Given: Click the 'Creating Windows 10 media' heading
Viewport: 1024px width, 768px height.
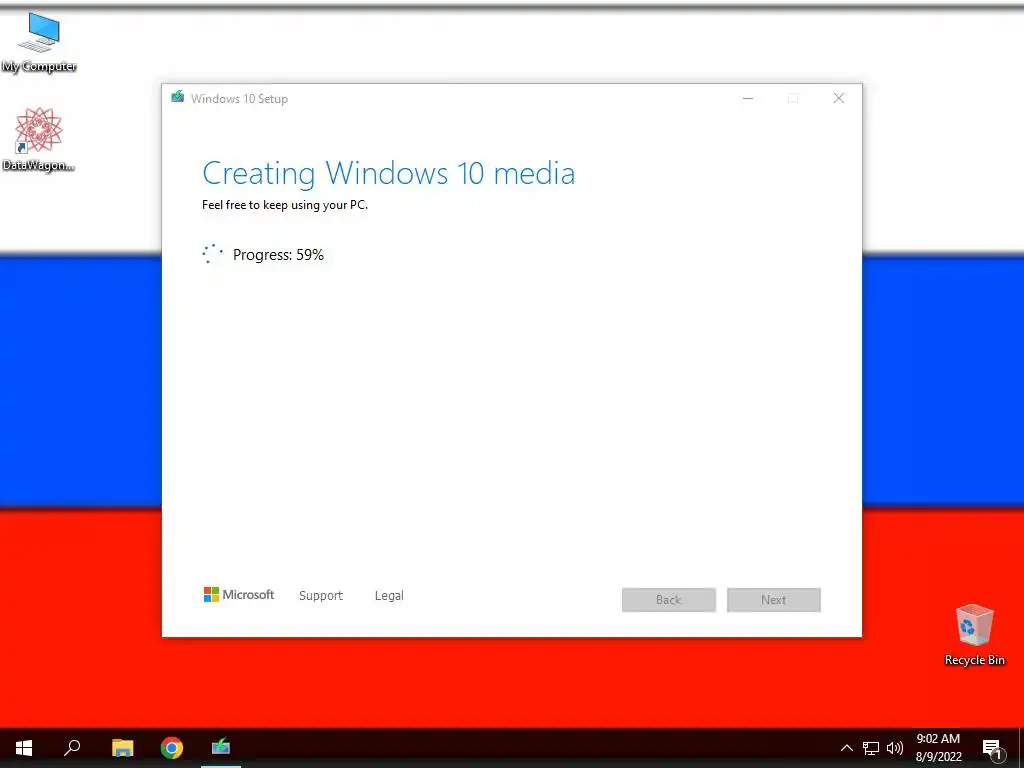Looking at the screenshot, I should click(x=389, y=174).
